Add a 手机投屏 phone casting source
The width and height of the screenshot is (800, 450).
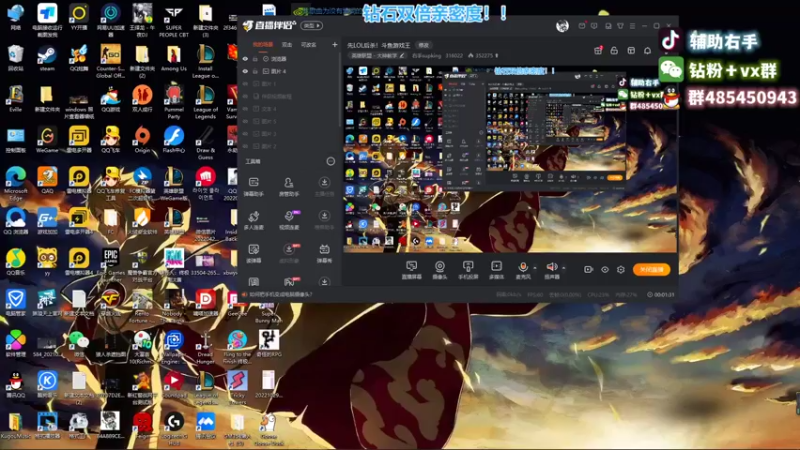(468, 270)
